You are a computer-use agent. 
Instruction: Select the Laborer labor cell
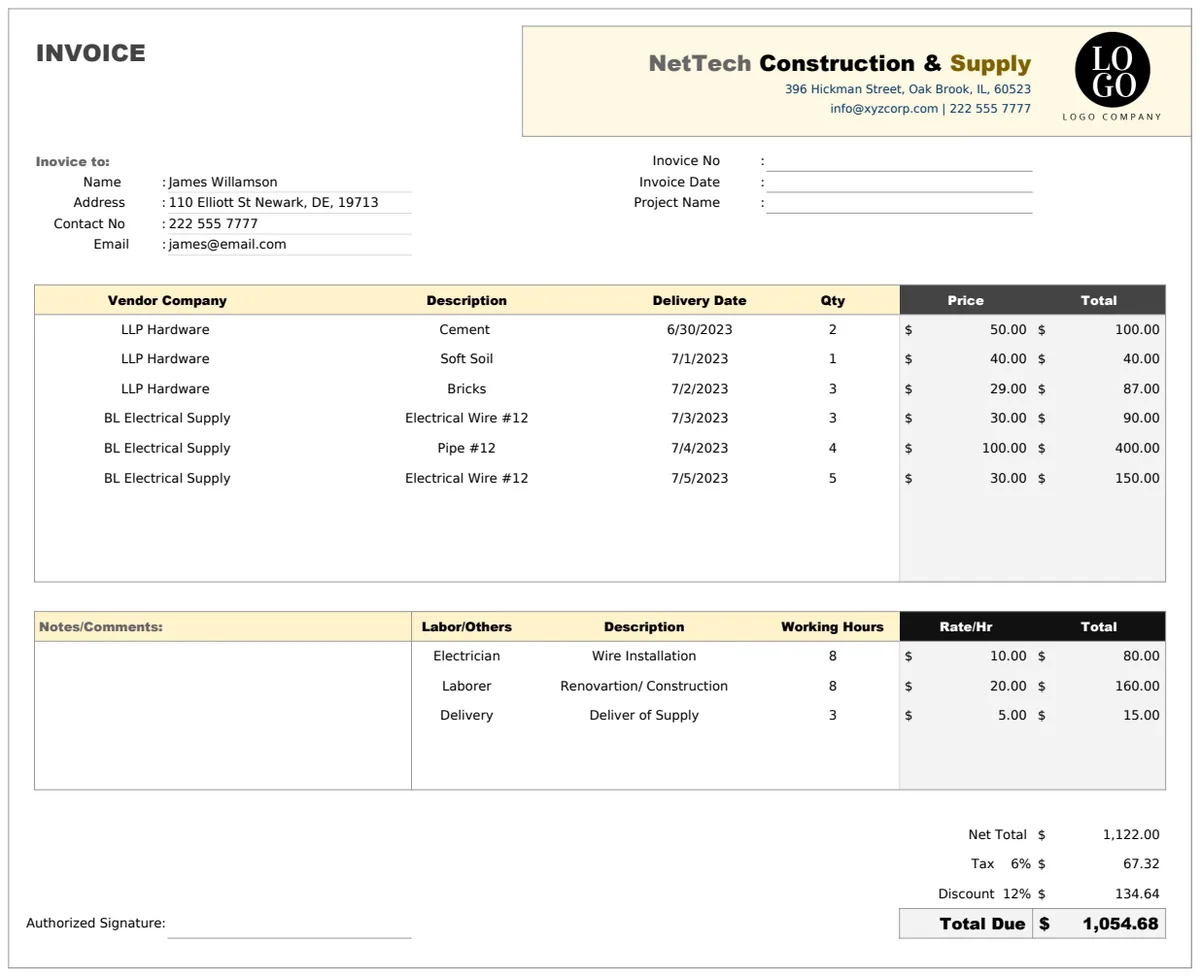click(x=467, y=686)
